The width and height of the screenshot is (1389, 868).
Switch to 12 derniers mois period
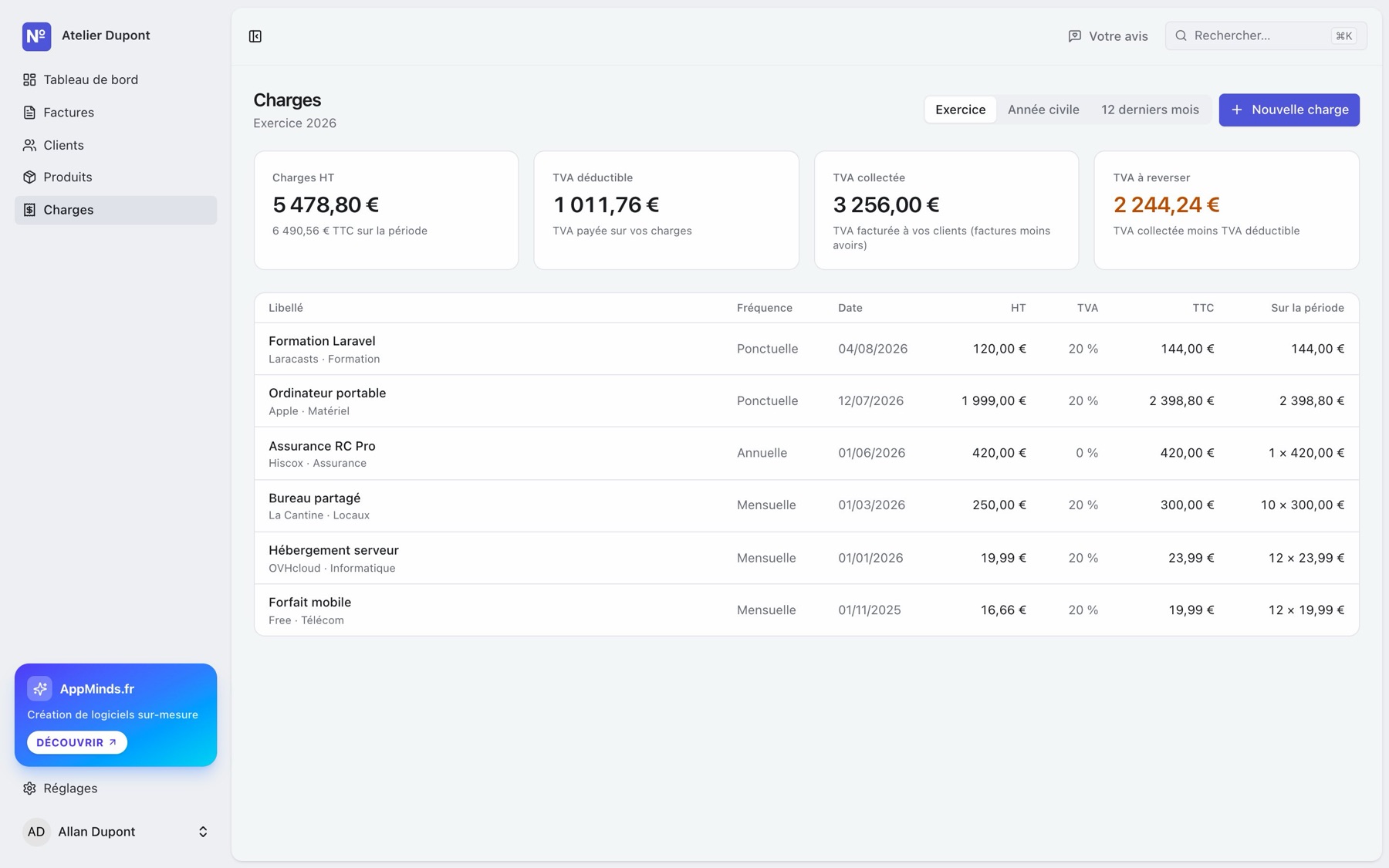(1150, 110)
